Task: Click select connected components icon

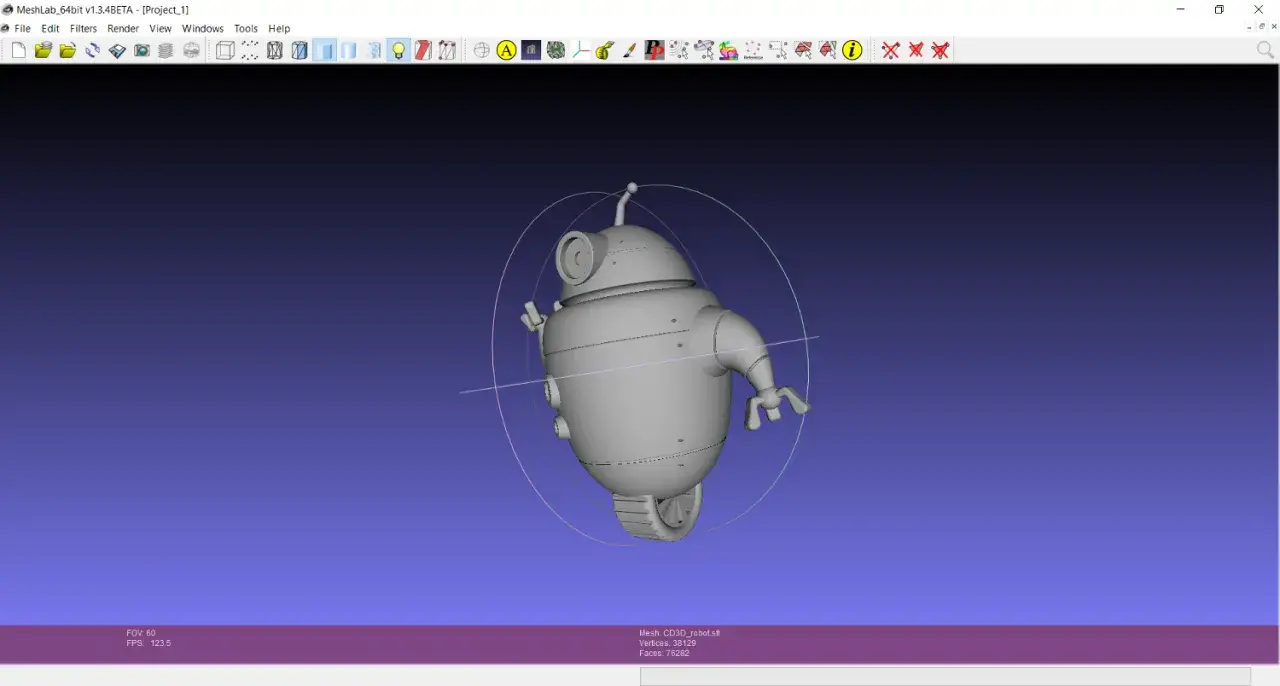Action: (679, 50)
